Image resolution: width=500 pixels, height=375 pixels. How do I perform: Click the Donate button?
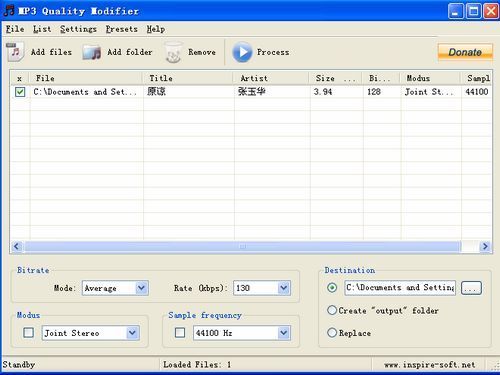coord(465,52)
